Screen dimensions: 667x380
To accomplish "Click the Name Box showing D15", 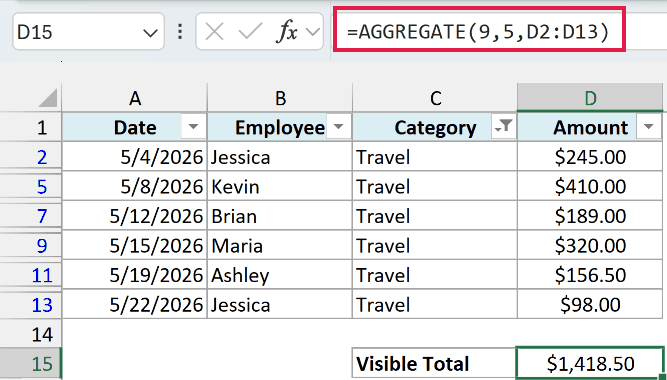I will click(x=88, y=32).
